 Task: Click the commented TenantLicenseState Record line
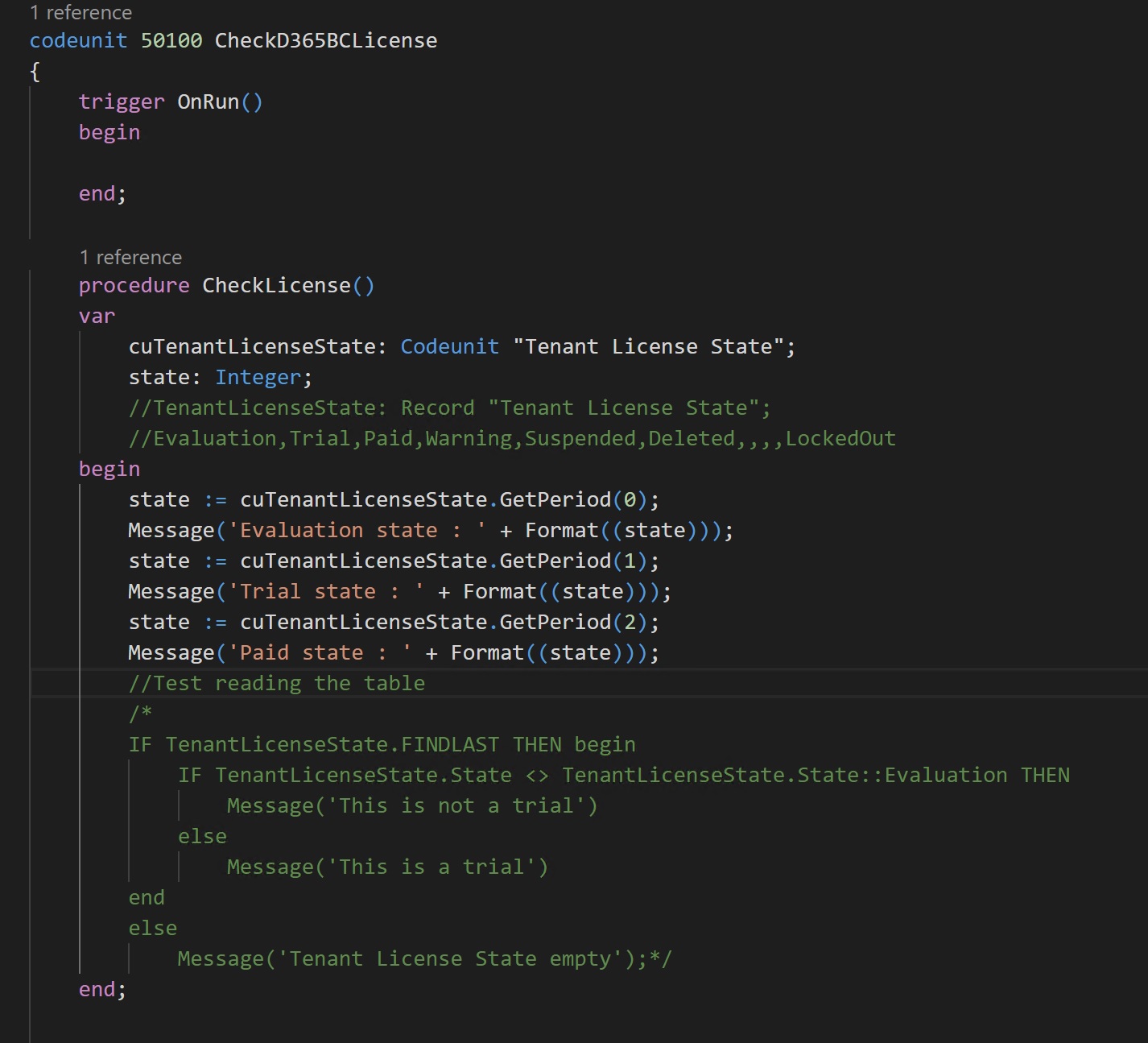point(448,407)
